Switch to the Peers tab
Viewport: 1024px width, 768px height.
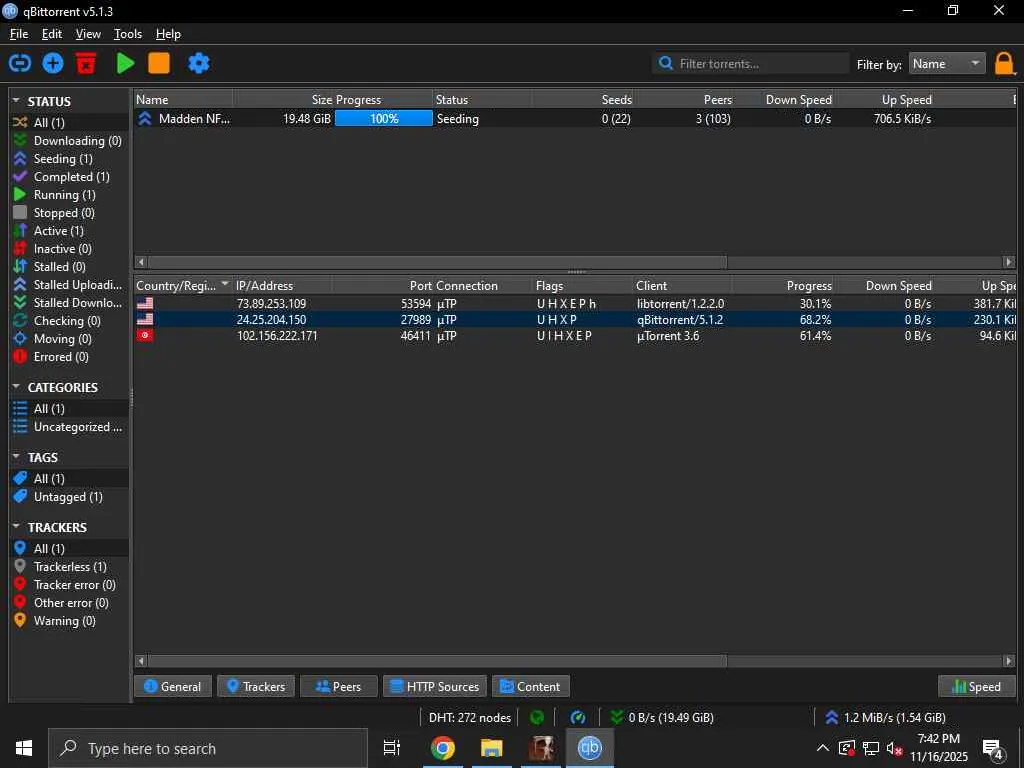338,686
